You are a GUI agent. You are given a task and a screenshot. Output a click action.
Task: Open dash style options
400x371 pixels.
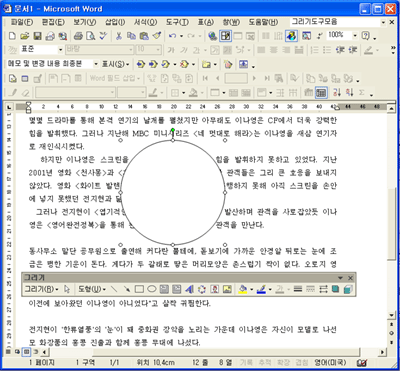(310, 289)
